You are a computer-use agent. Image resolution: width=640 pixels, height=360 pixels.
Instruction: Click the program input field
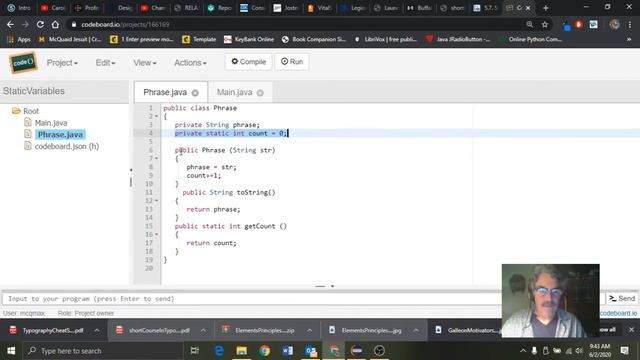click(x=253, y=299)
